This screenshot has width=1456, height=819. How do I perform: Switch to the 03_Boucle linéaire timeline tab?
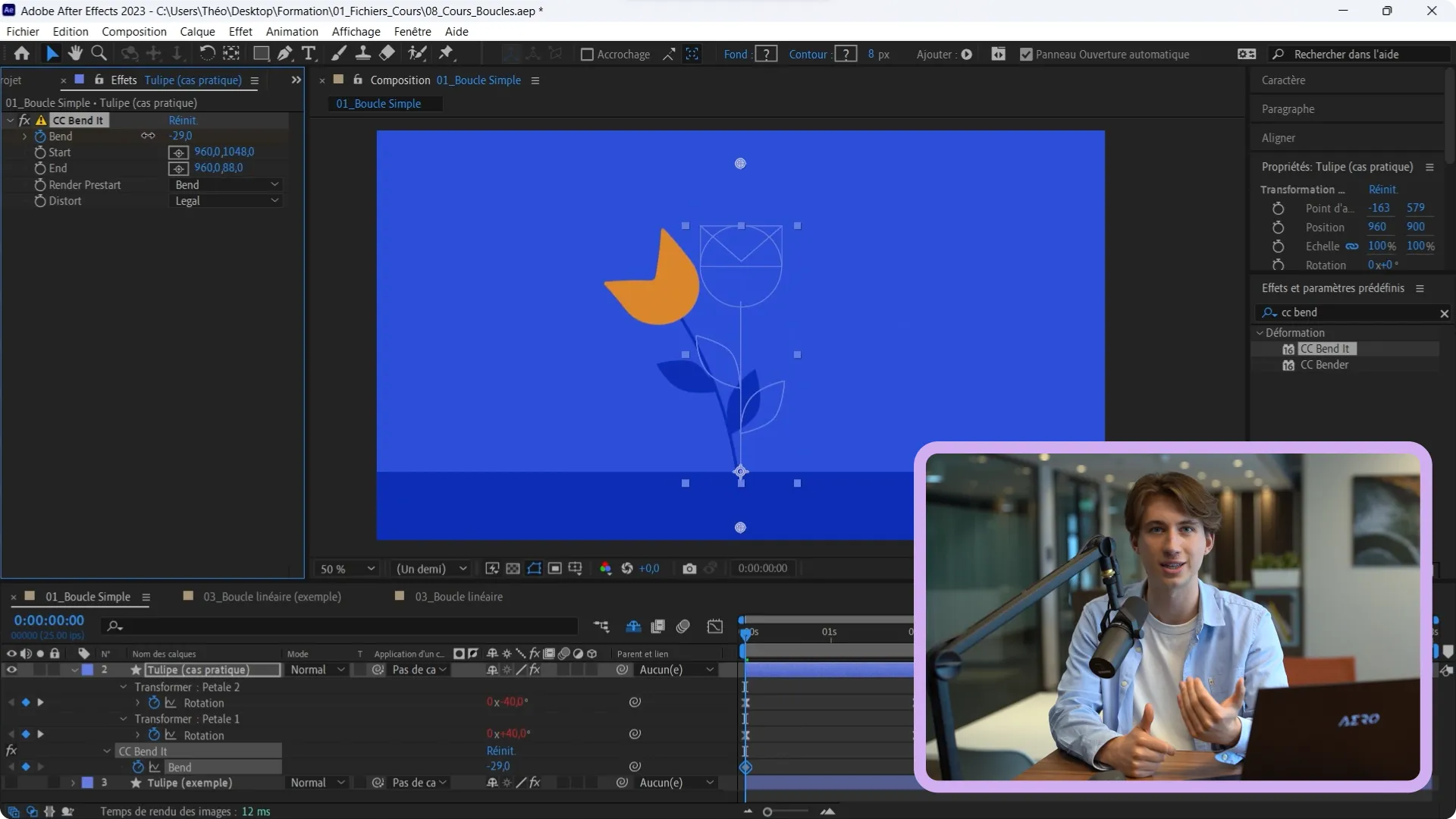pos(458,597)
